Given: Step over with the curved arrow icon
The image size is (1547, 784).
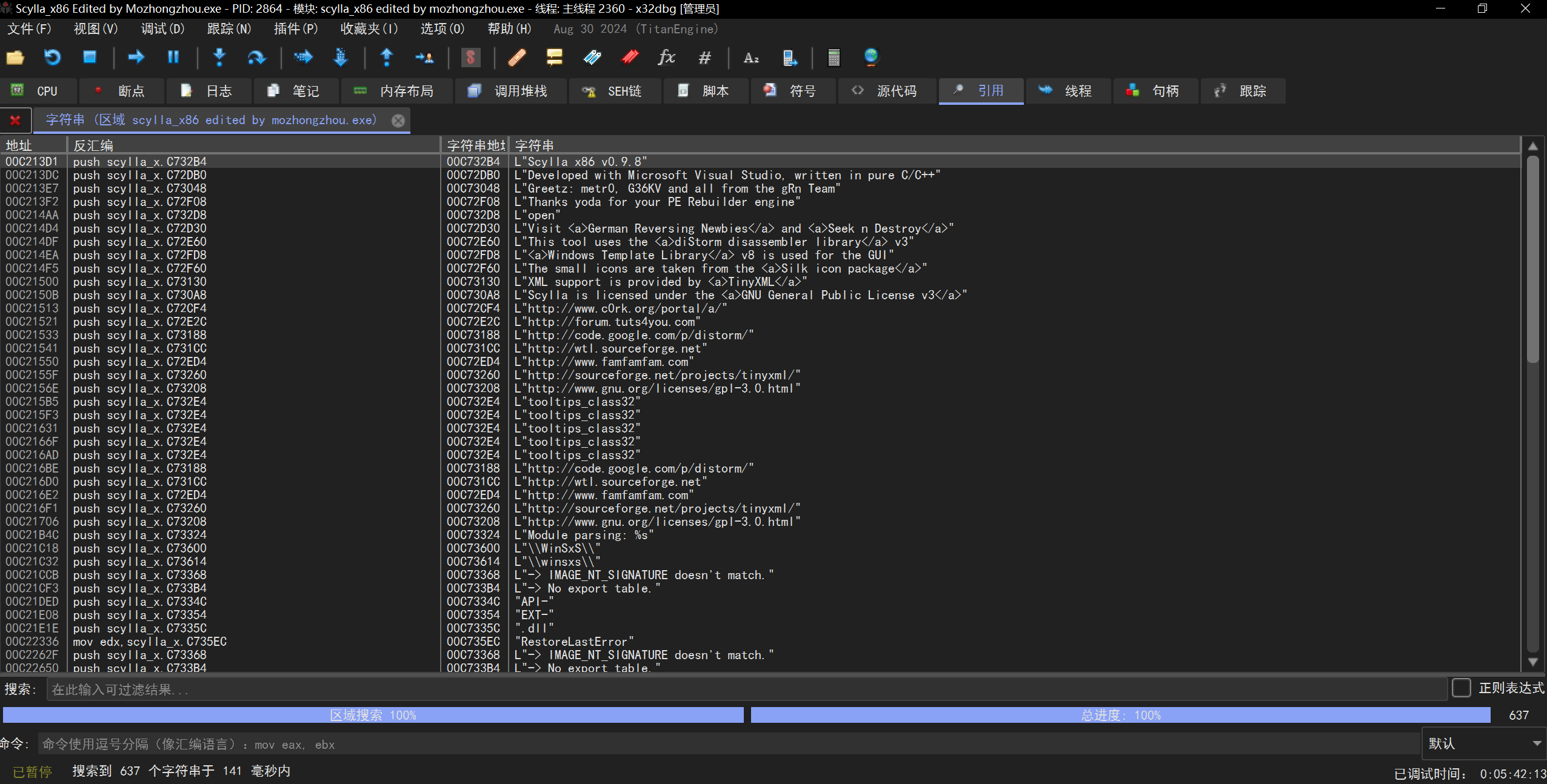Looking at the screenshot, I should (x=256, y=58).
